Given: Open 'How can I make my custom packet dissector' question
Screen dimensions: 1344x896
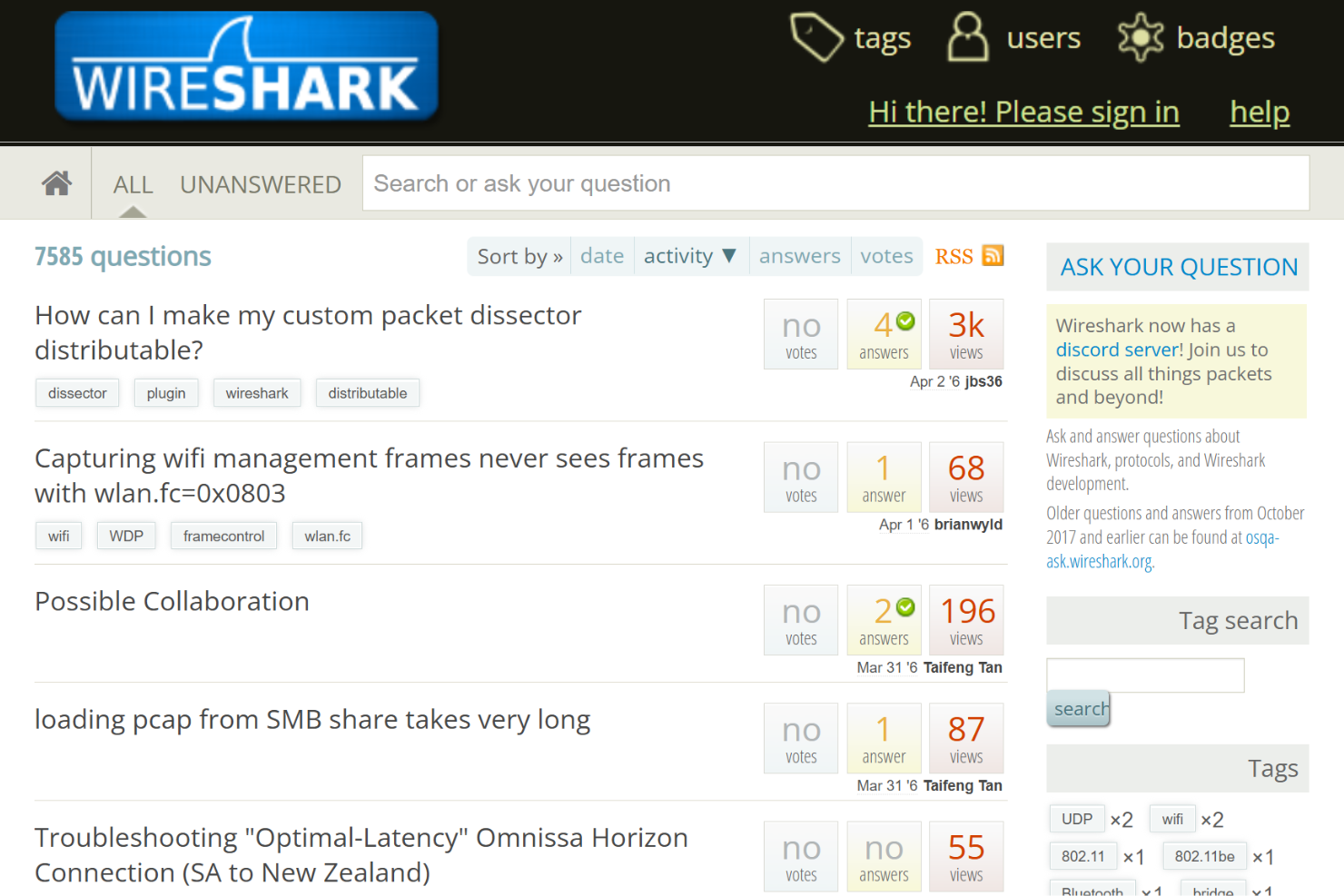Looking at the screenshot, I should click(x=308, y=332).
